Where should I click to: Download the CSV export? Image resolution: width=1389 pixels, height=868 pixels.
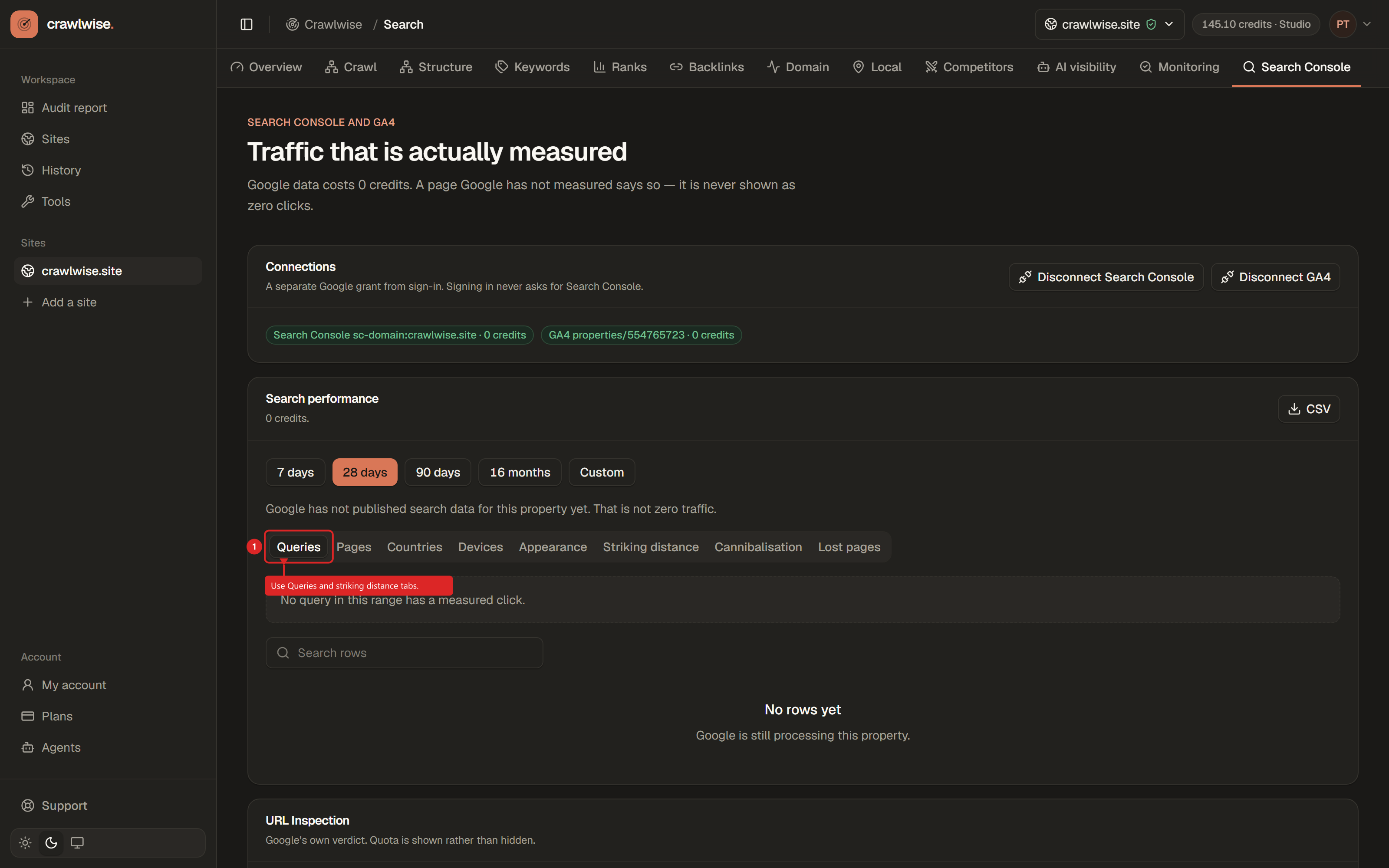[x=1309, y=409]
